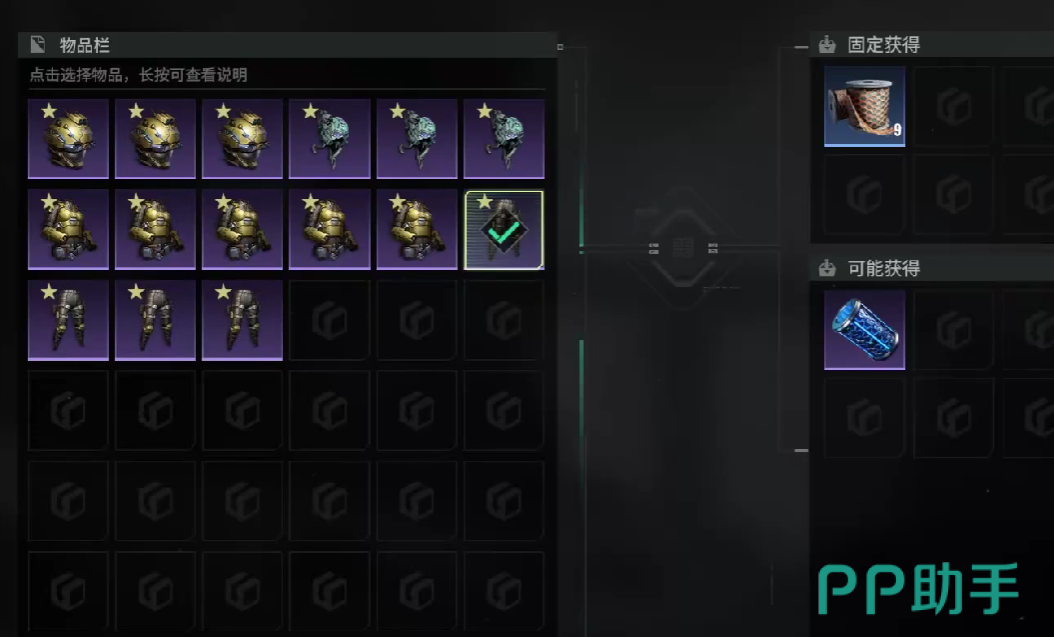Image resolution: width=1054 pixels, height=637 pixels.
Task: Select the third gold helmet in top row
Action: tap(242, 139)
